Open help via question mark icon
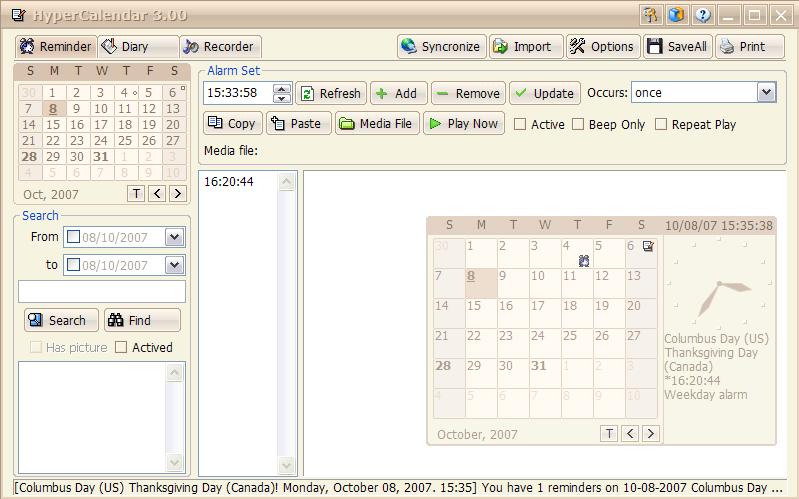The width and height of the screenshot is (799, 499). tap(703, 15)
